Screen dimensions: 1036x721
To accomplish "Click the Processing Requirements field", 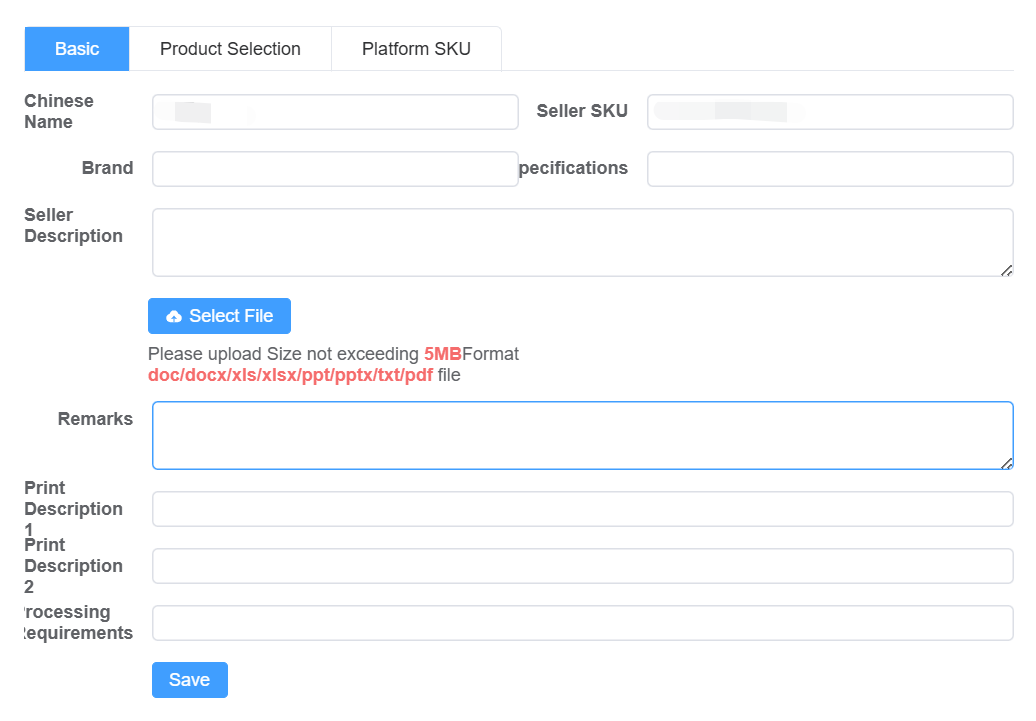I will click(x=582, y=622).
